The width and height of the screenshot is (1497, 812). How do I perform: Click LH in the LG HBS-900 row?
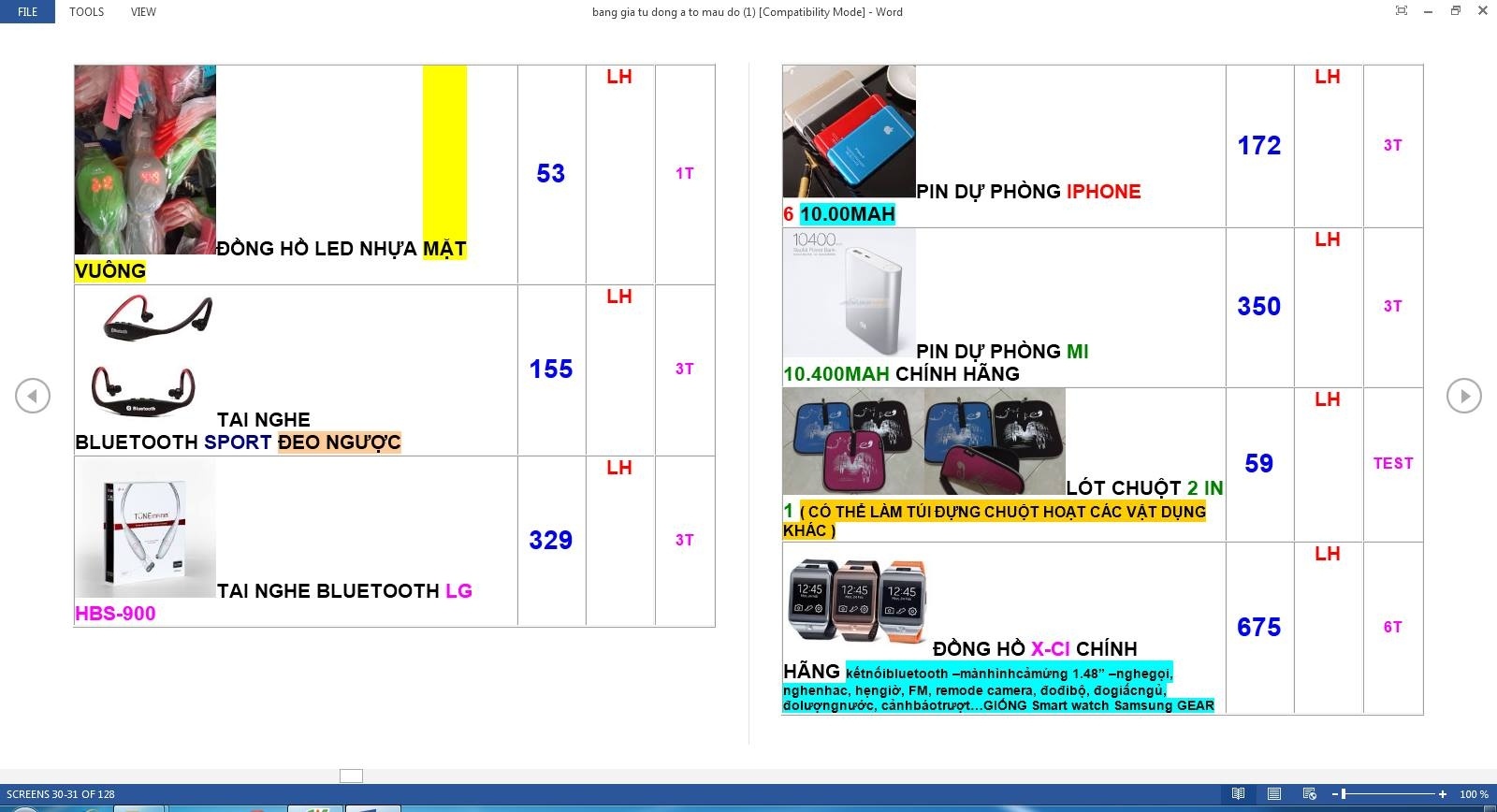(619, 469)
